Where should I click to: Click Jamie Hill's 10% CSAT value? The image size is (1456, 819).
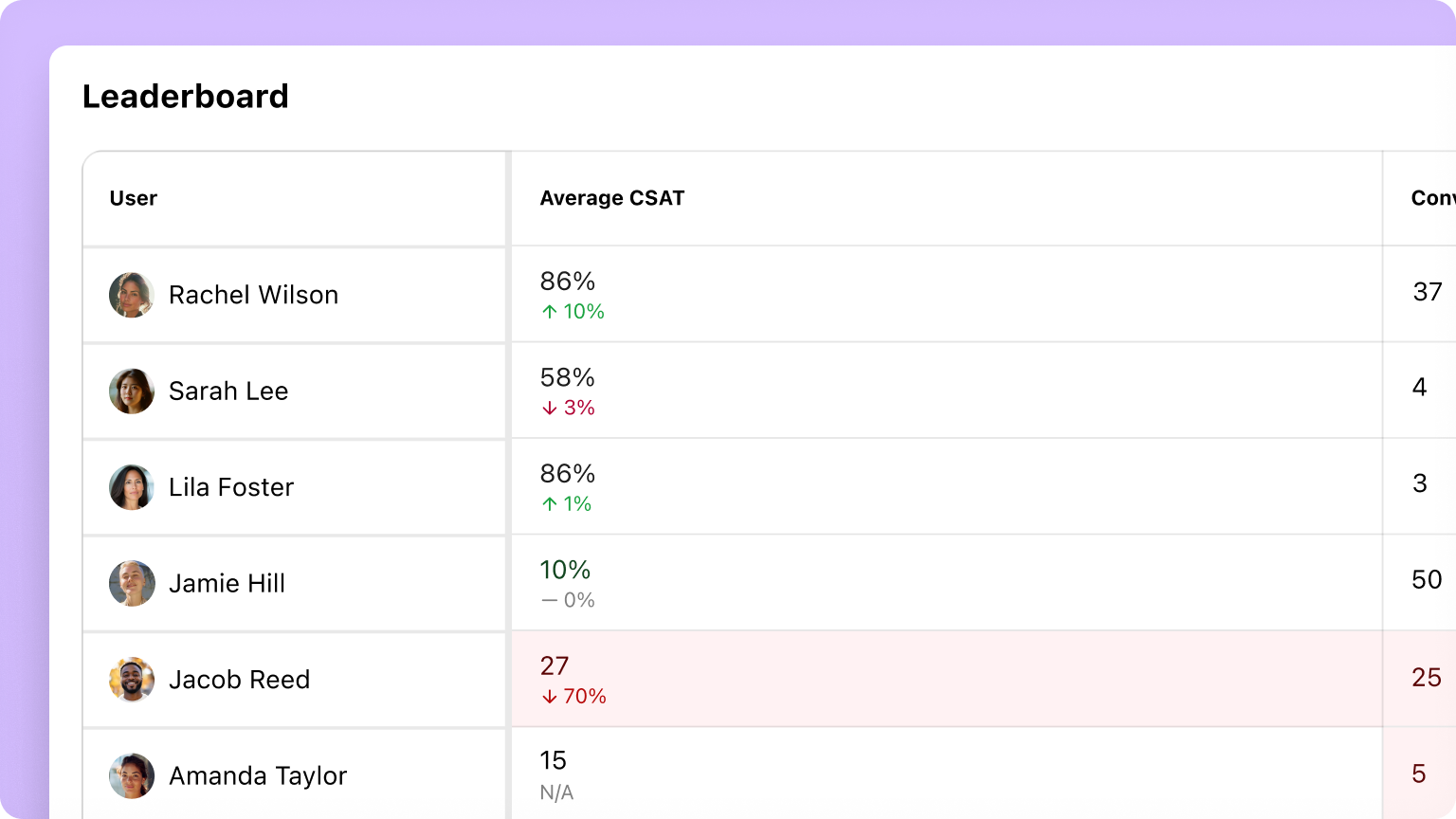[x=564, y=570]
